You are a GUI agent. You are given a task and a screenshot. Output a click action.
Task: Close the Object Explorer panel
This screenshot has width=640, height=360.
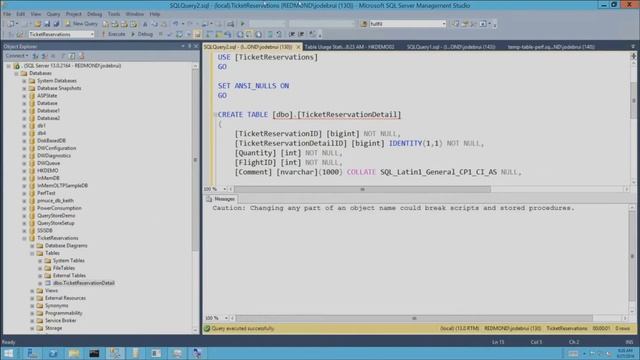tap(196, 47)
